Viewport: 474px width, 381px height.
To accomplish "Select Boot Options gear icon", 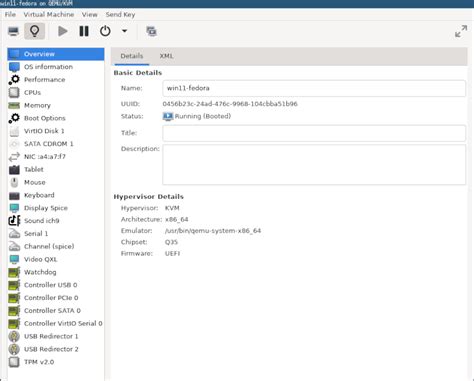I will 14,118.
